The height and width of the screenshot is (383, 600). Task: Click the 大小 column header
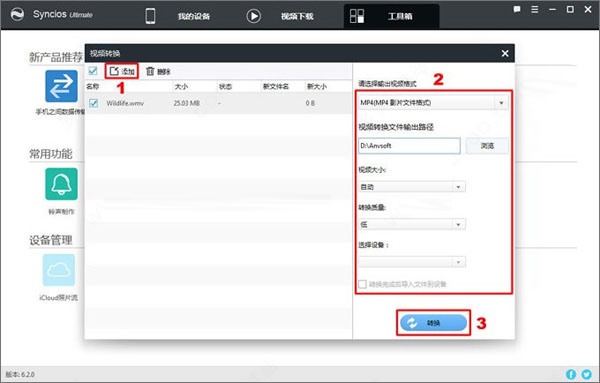point(181,86)
